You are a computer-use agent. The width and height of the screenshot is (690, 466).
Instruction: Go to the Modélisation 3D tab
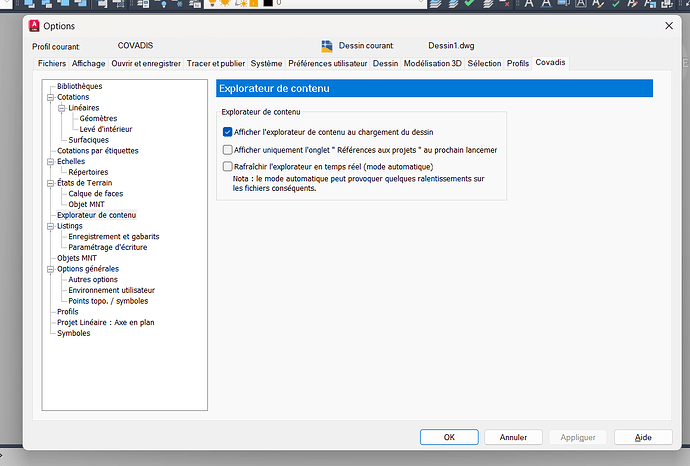tap(432, 63)
